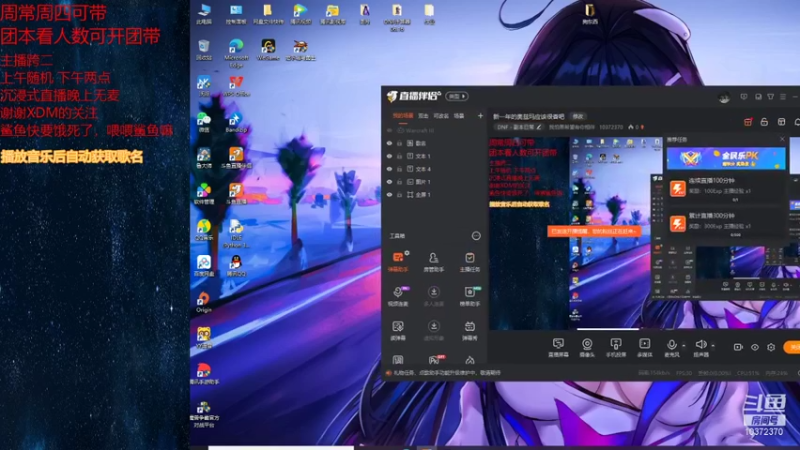Open the title bar filter funnel menu

click(x=770, y=96)
